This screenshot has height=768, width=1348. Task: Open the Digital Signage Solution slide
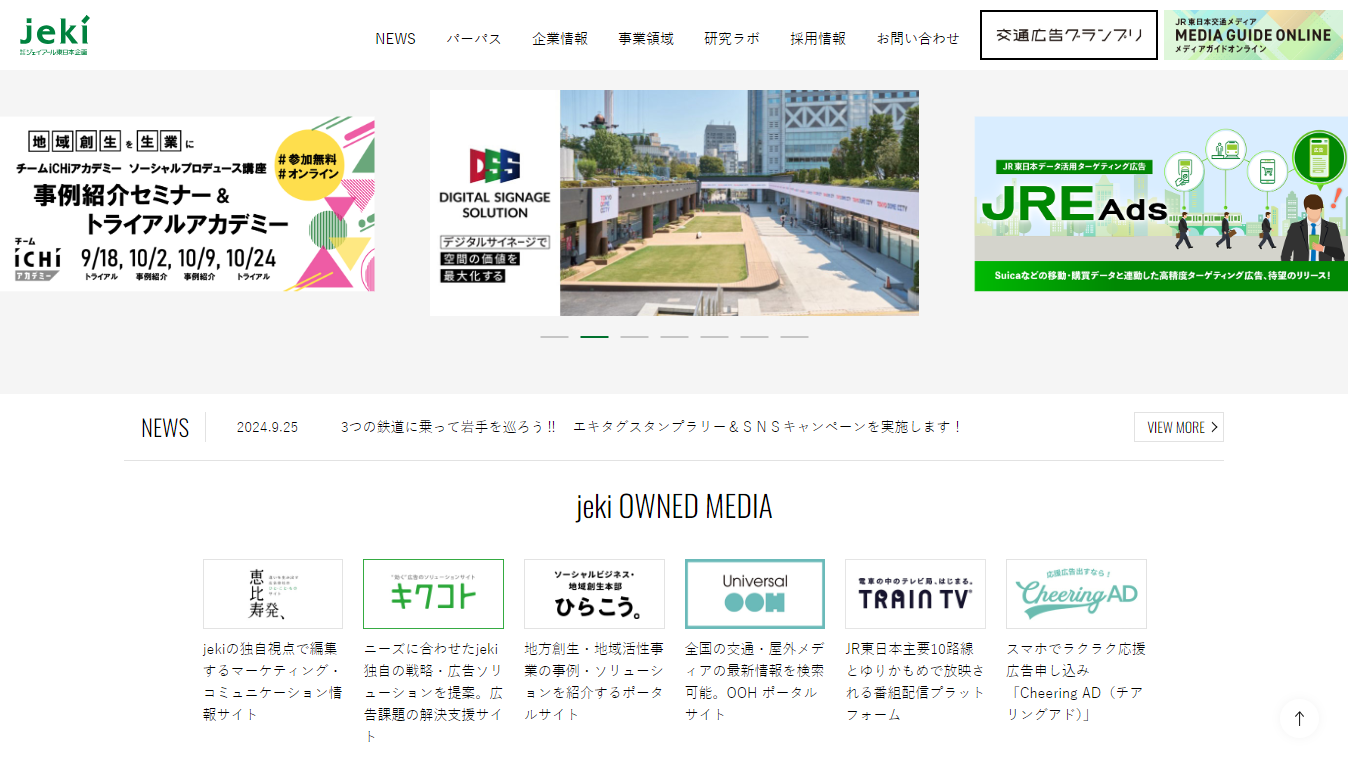(674, 203)
